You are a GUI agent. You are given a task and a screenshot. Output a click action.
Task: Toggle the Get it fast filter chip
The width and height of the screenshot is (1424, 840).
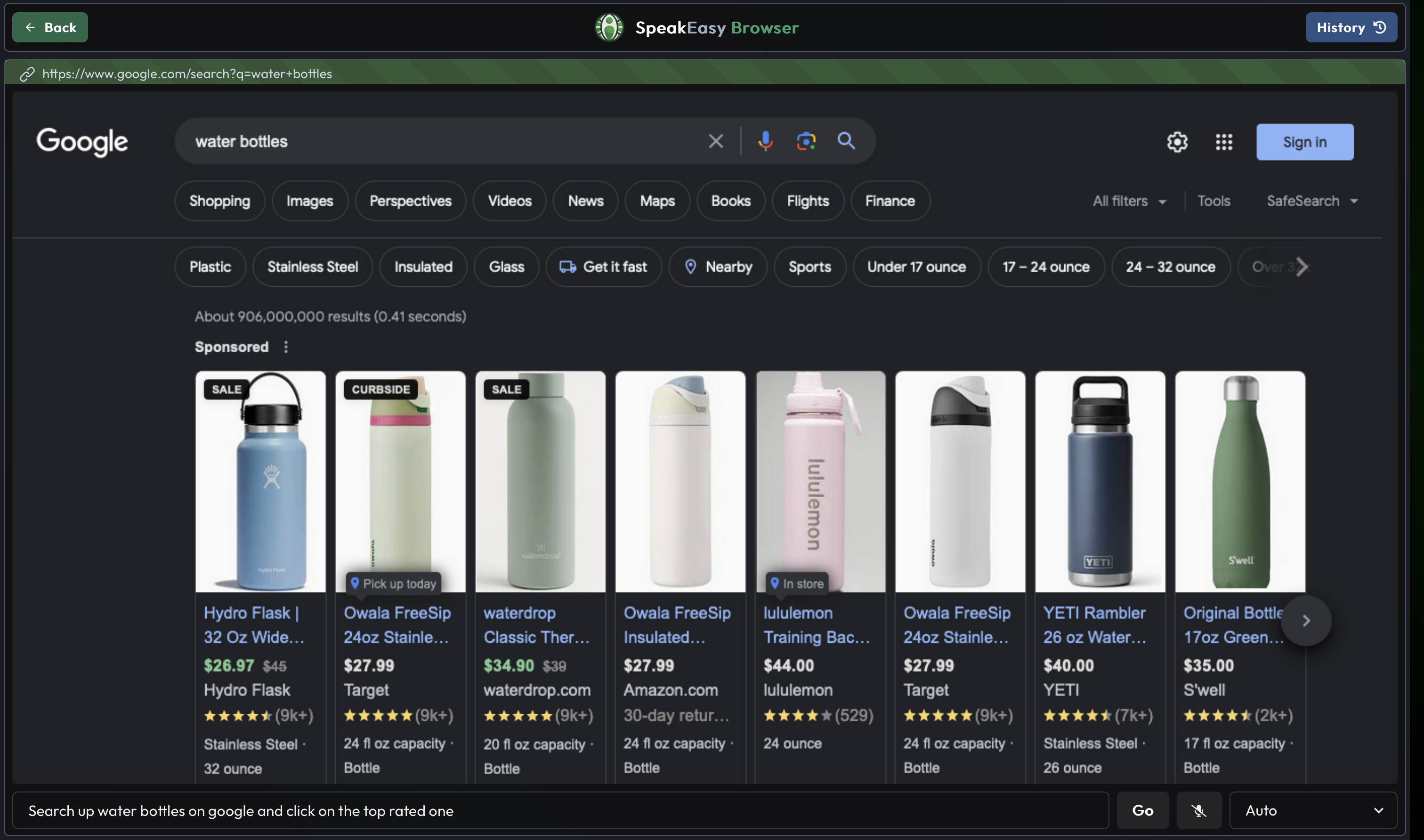[603, 267]
